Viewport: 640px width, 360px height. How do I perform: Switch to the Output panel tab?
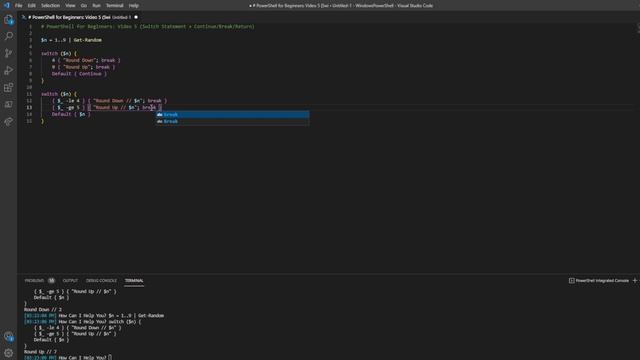[x=70, y=281]
